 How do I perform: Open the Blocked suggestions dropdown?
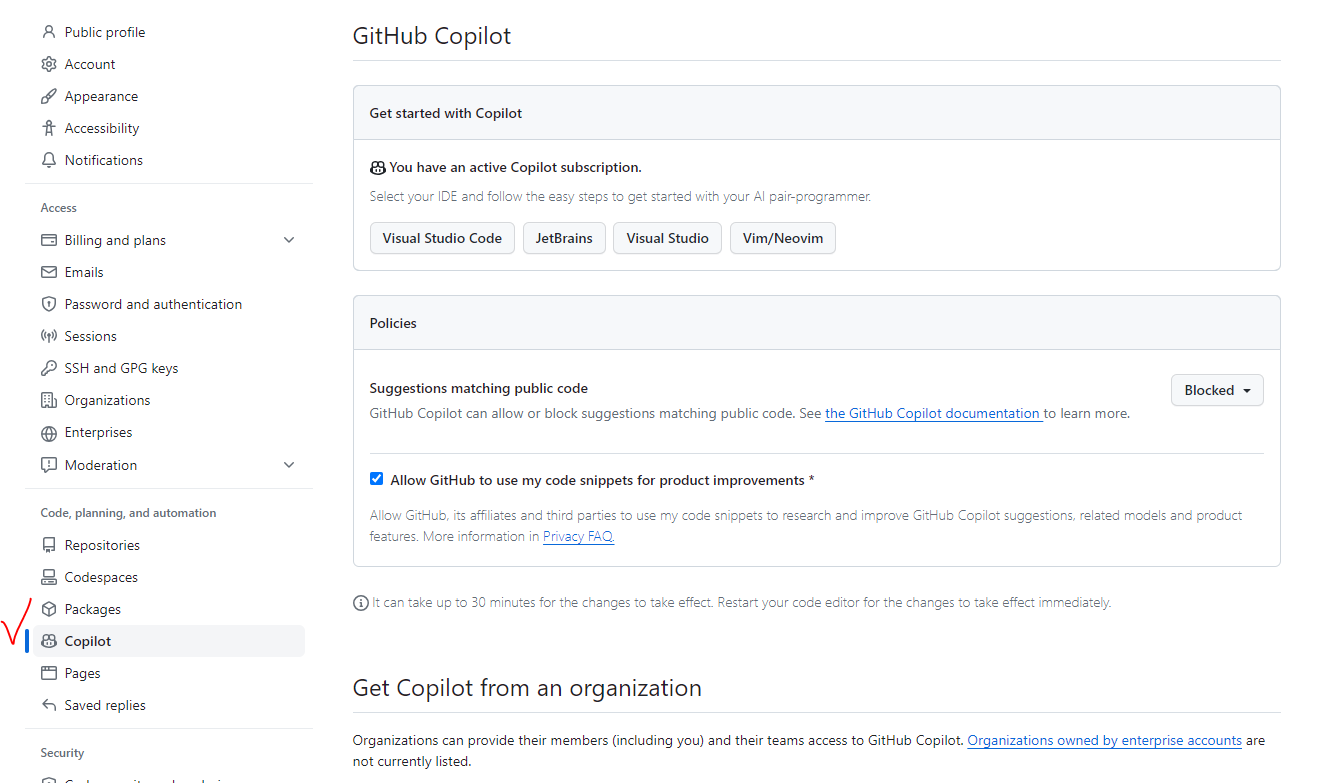1217,390
